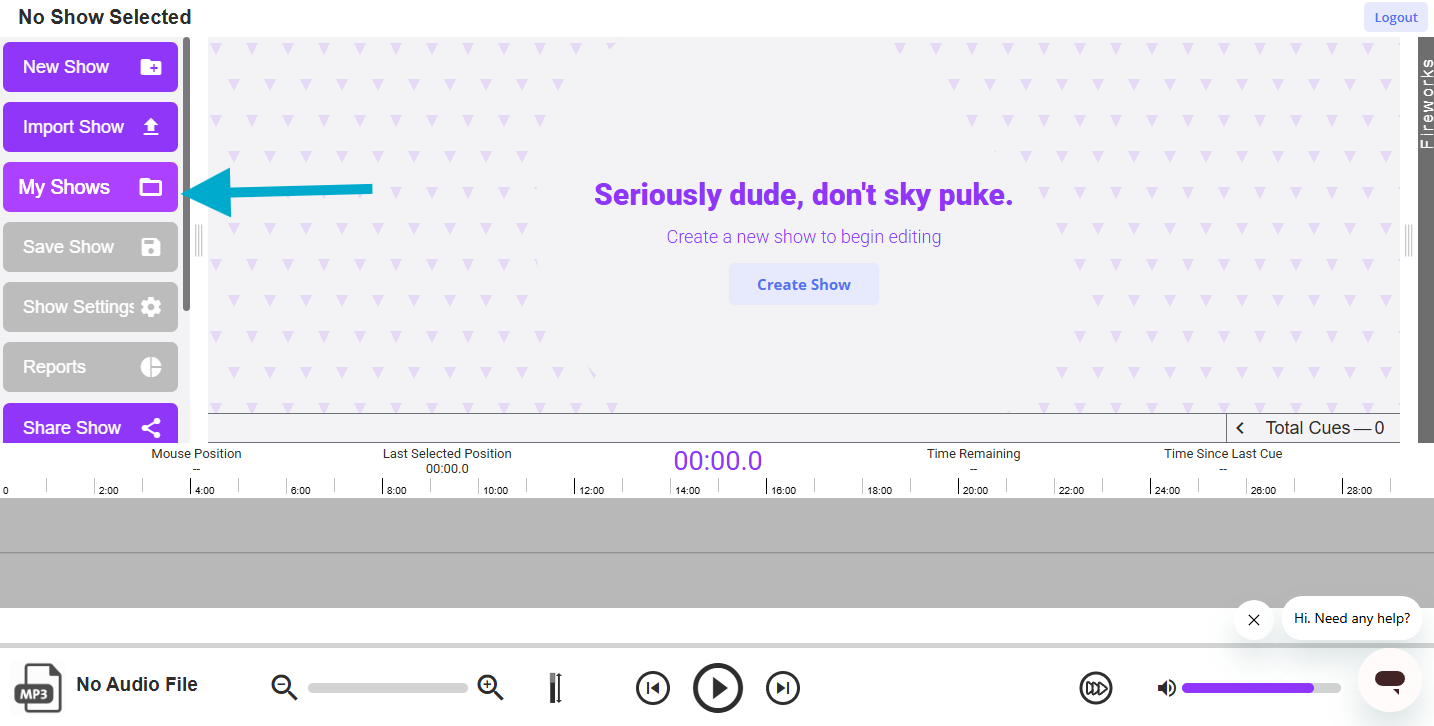Click the MP3 audio file icon
This screenshot has width=1434, height=726.
point(38,687)
